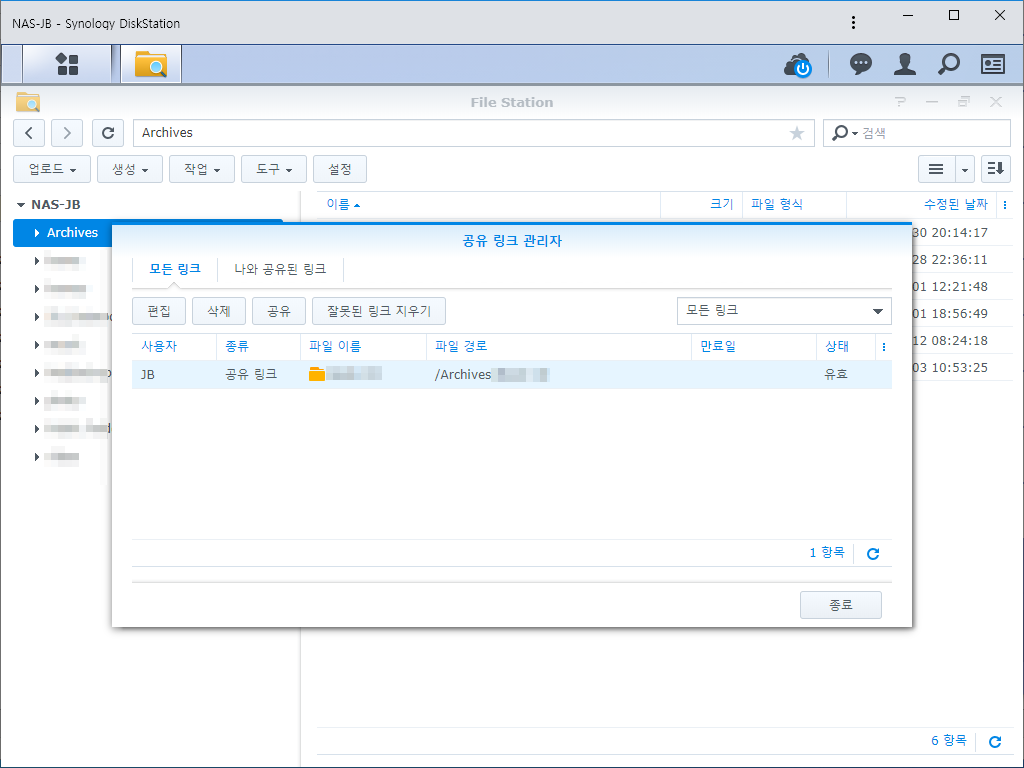This screenshot has height=768, width=1024.
Task: Open the notifications speech bubble icon
Action: (x=860, y=64)
